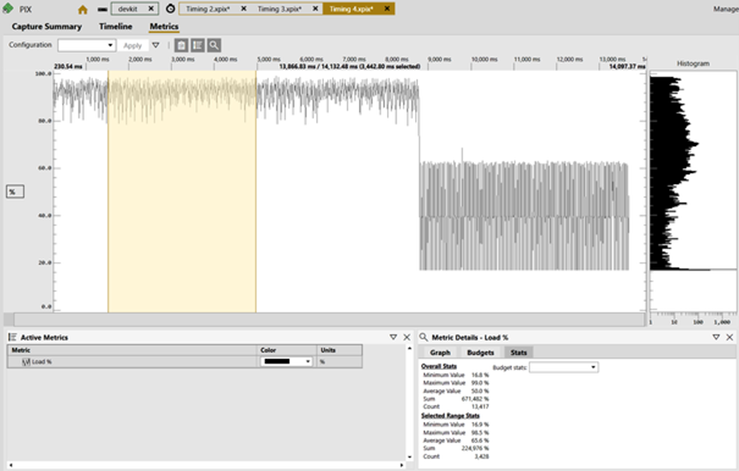Switch to the Graph tab
The width and height of the screenshot is (739, 471).
440,352
